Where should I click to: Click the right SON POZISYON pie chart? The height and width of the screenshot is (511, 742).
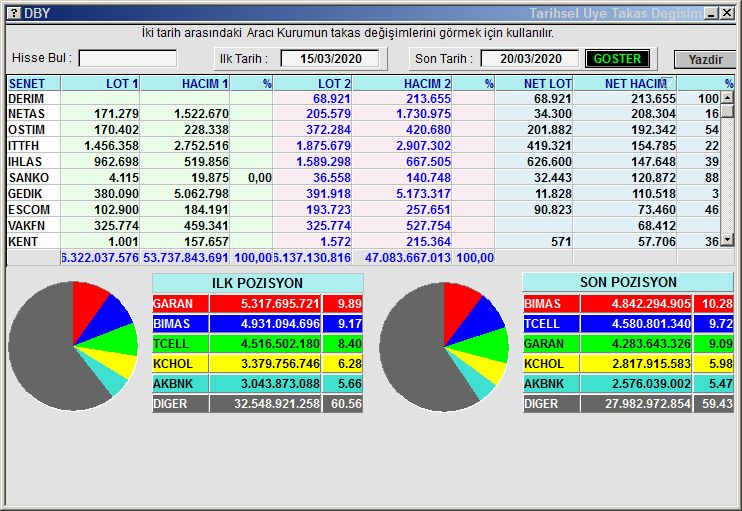(444, 347)
